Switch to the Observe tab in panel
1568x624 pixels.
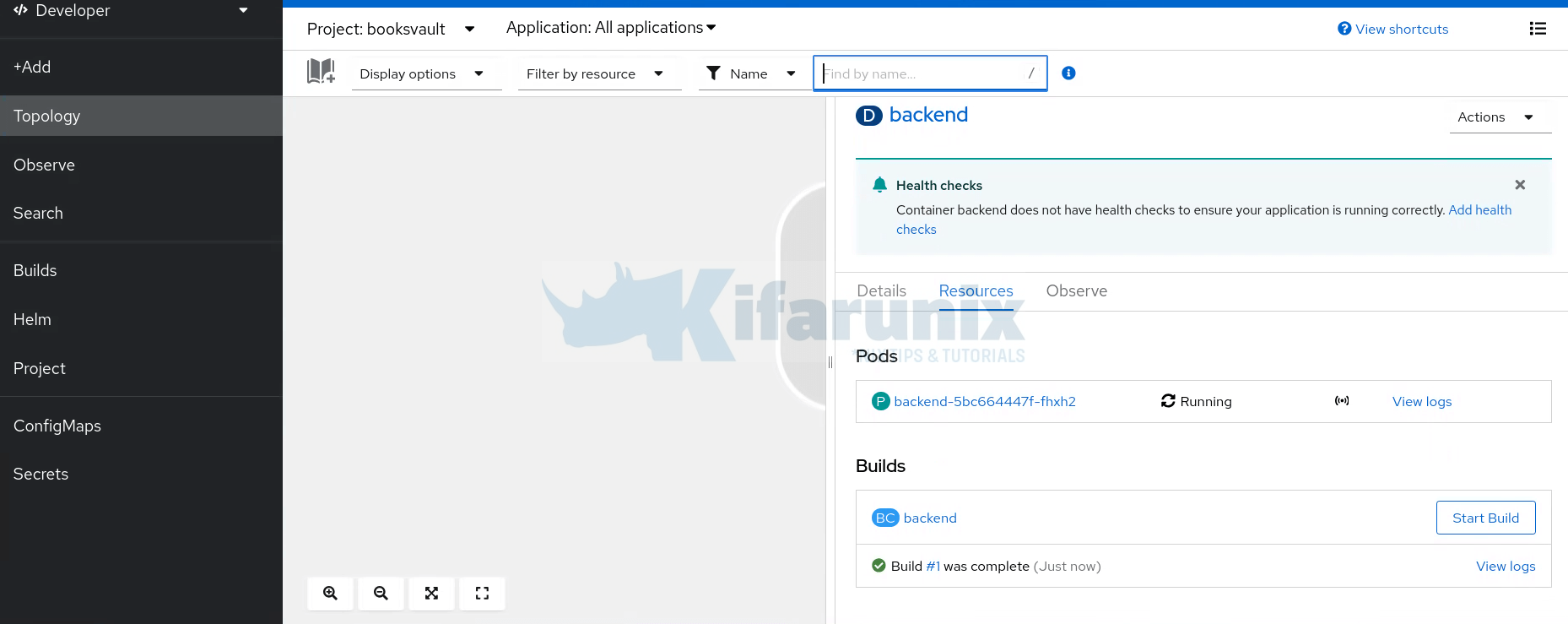(1076, 291)
